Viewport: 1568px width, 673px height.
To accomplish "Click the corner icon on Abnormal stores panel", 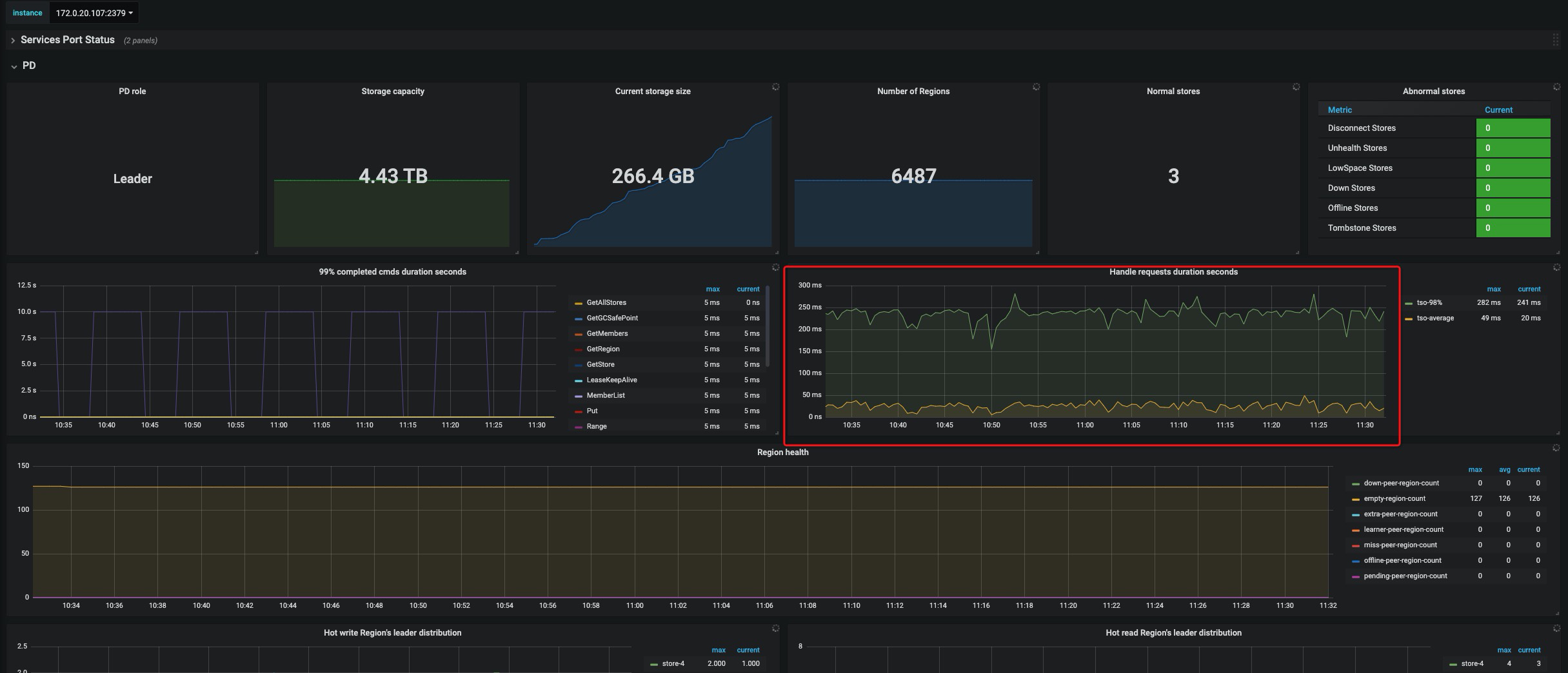I will [x=1556, y=87].
